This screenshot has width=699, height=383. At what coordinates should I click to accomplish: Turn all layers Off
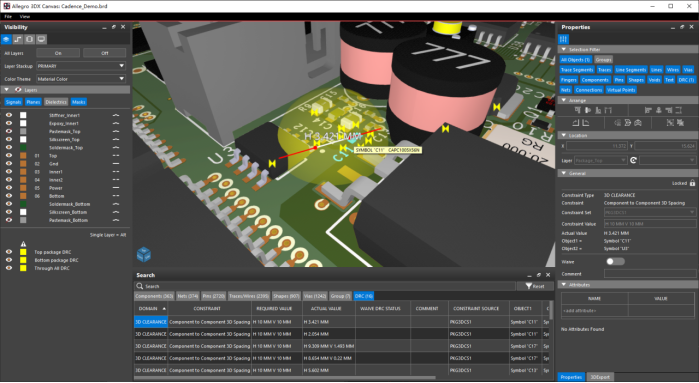(105, 53)
